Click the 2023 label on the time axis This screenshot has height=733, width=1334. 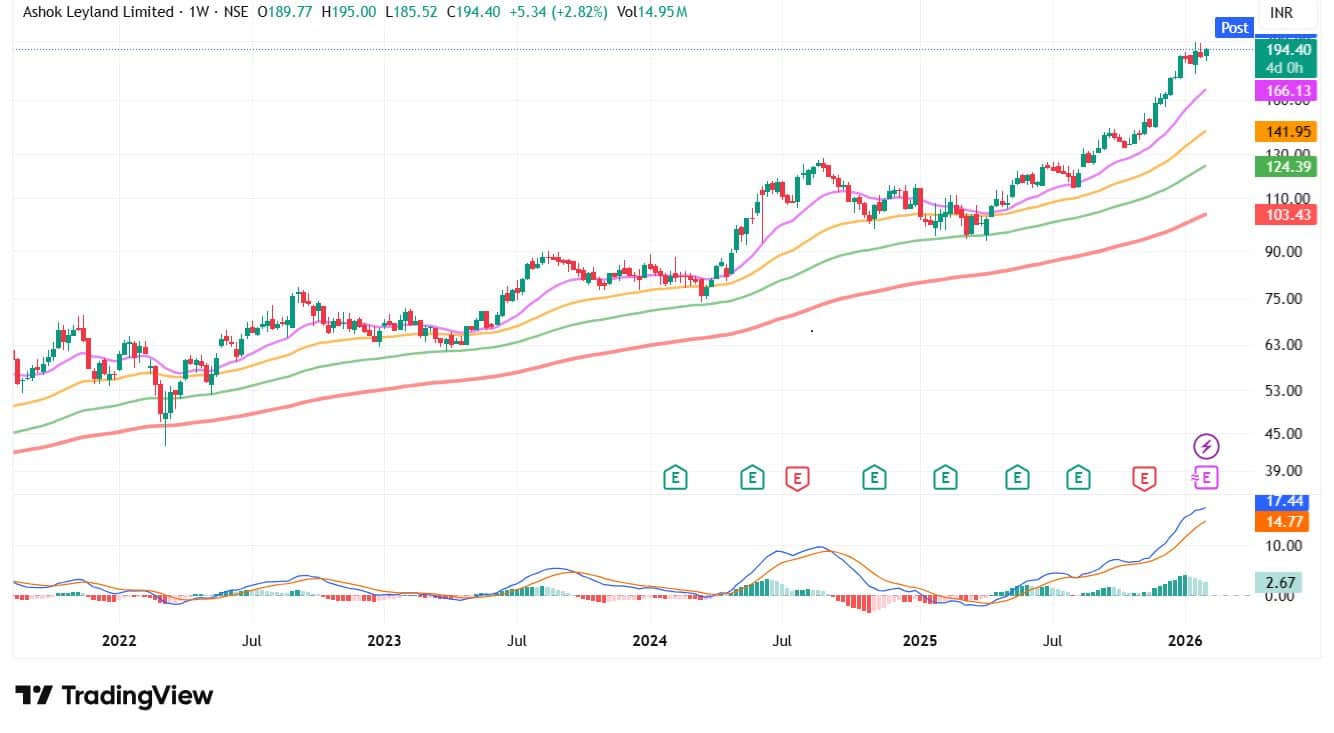384,639
